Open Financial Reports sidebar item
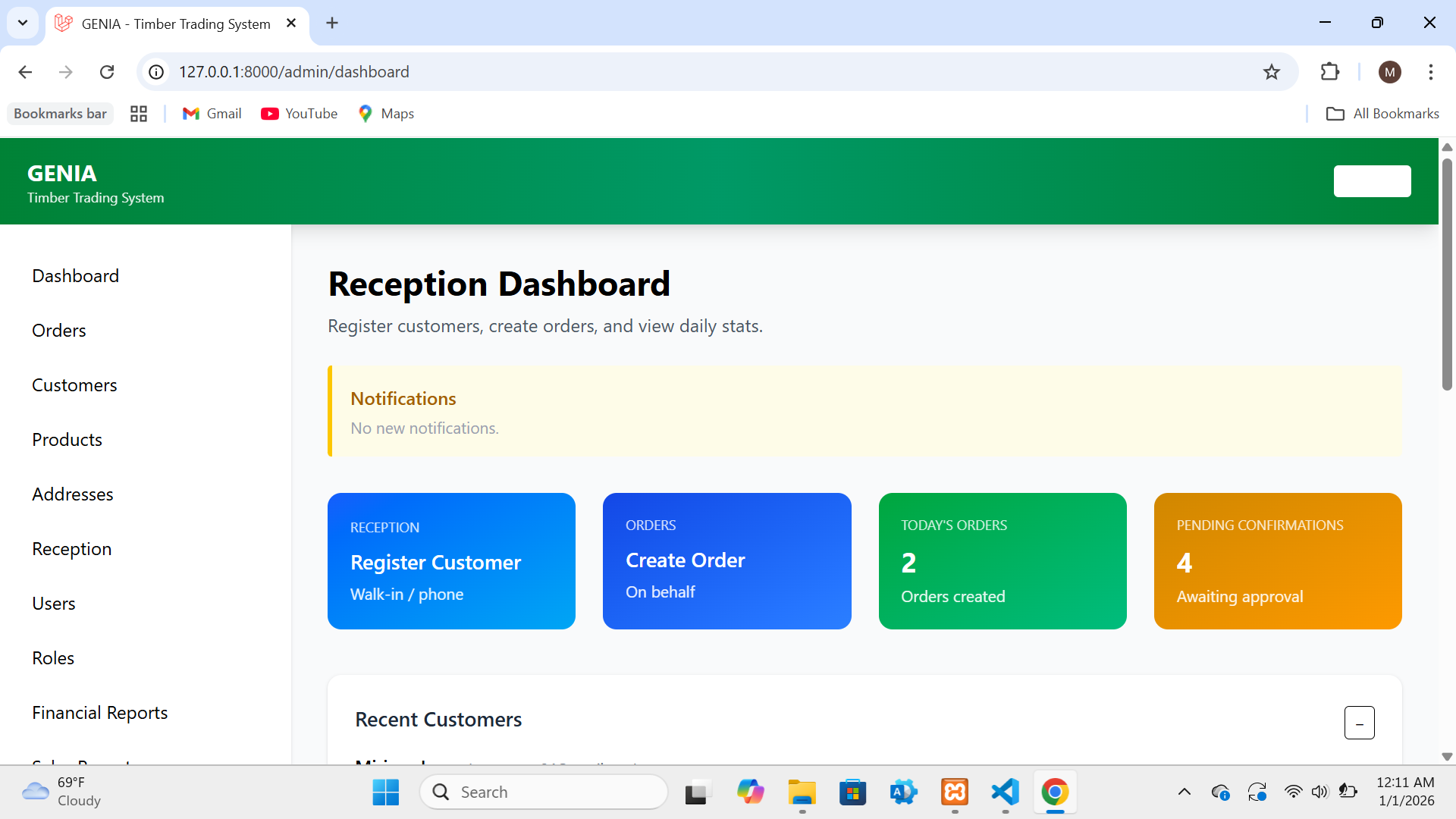The height and width of the screenshot is (819, 1456). click(x=99, y=713)
